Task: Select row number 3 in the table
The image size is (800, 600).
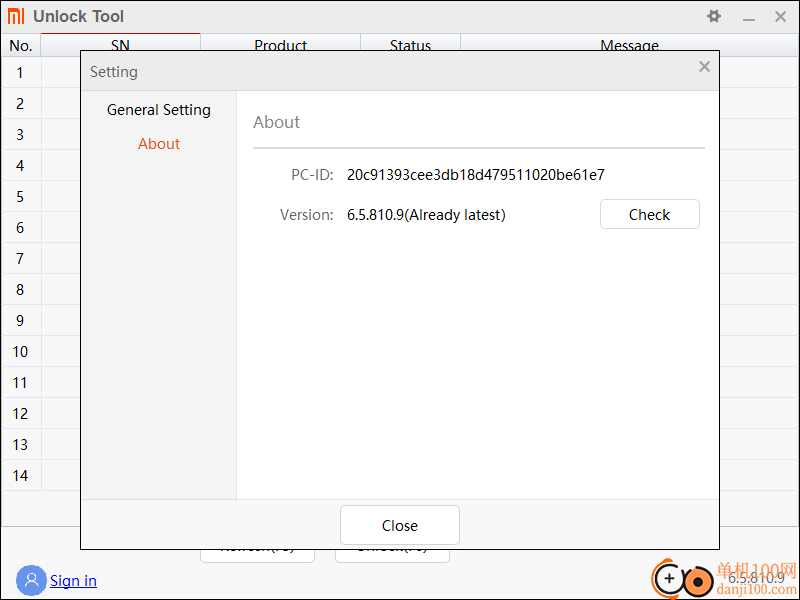Action: 20,135
